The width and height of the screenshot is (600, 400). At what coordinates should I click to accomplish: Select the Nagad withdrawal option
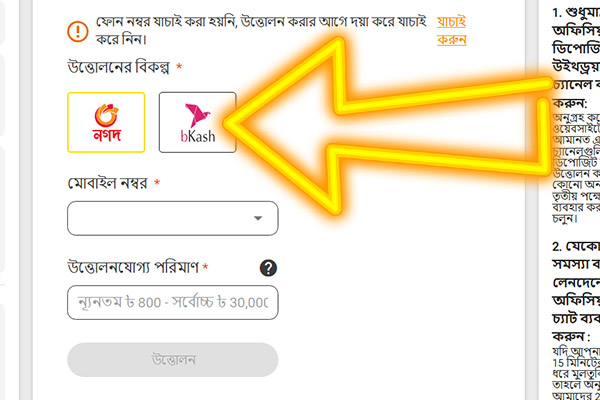(106, 122)
